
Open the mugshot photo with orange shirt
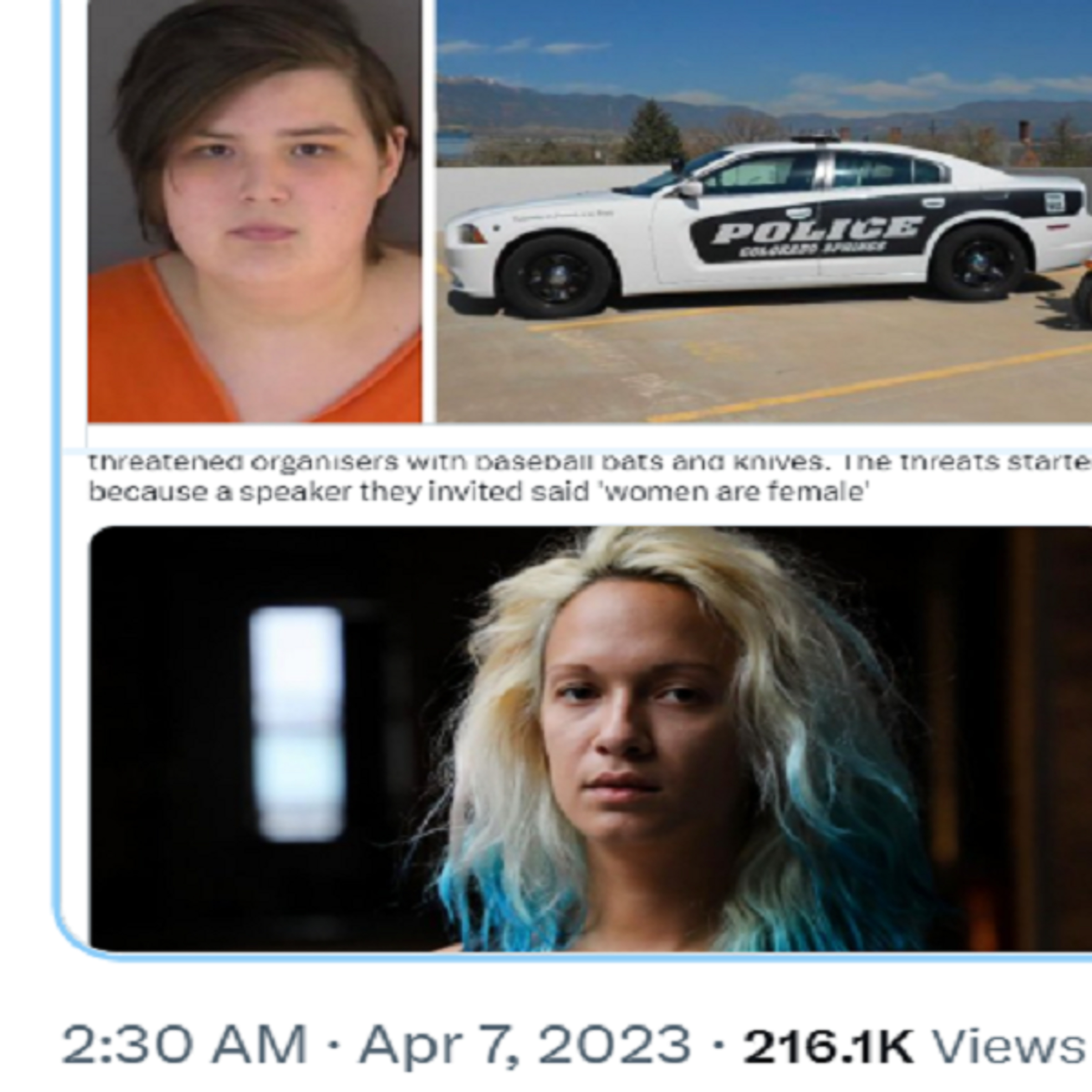[x=254, y=211]
